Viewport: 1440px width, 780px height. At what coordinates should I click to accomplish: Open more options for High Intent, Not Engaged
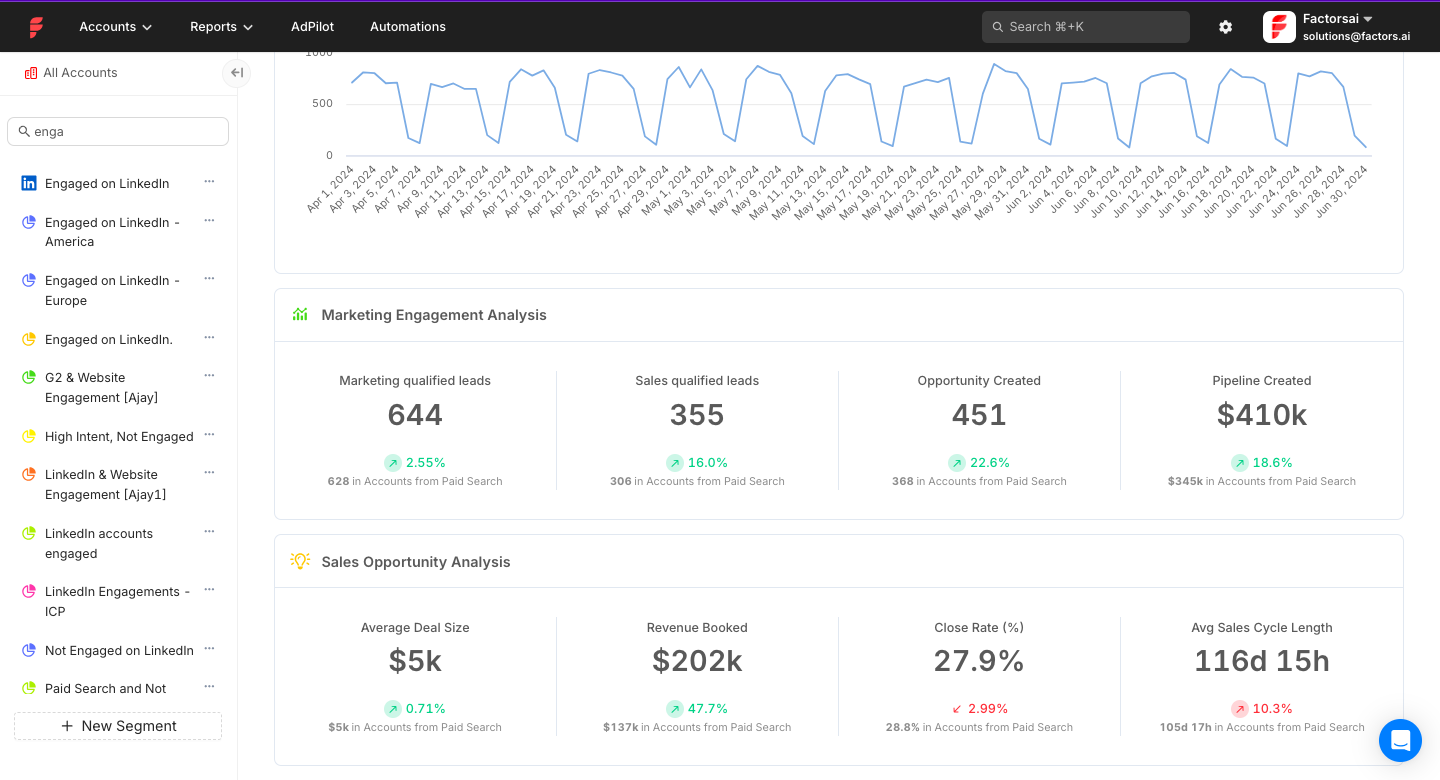209,434
